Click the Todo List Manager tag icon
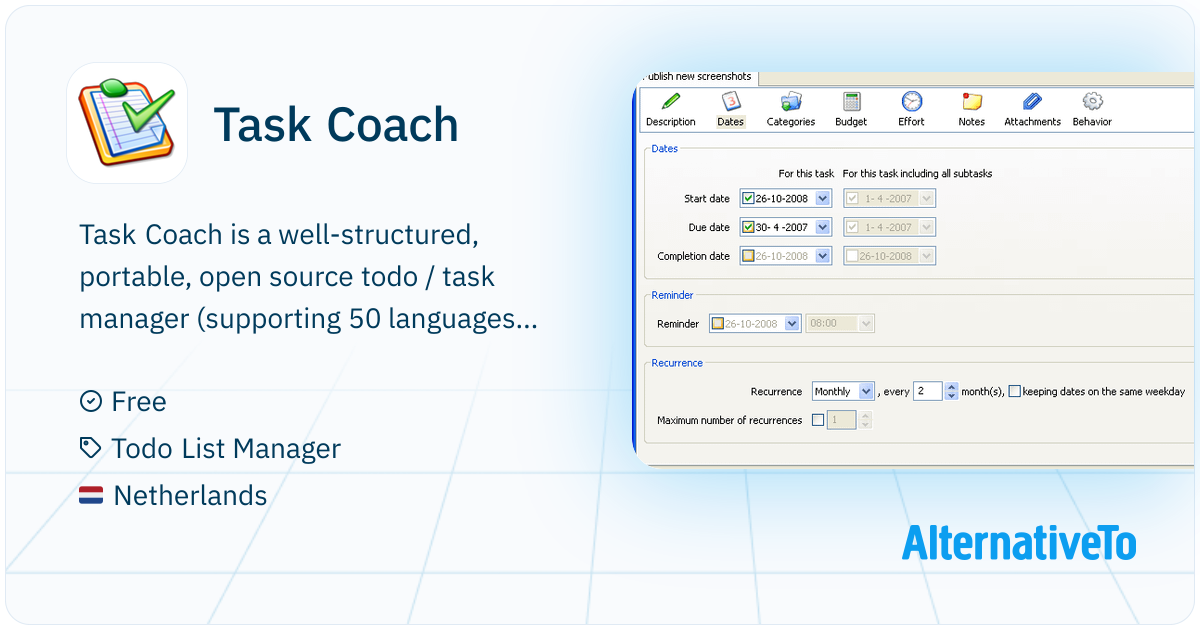Viewport: 1200px width, 630px height. (91, 448)
